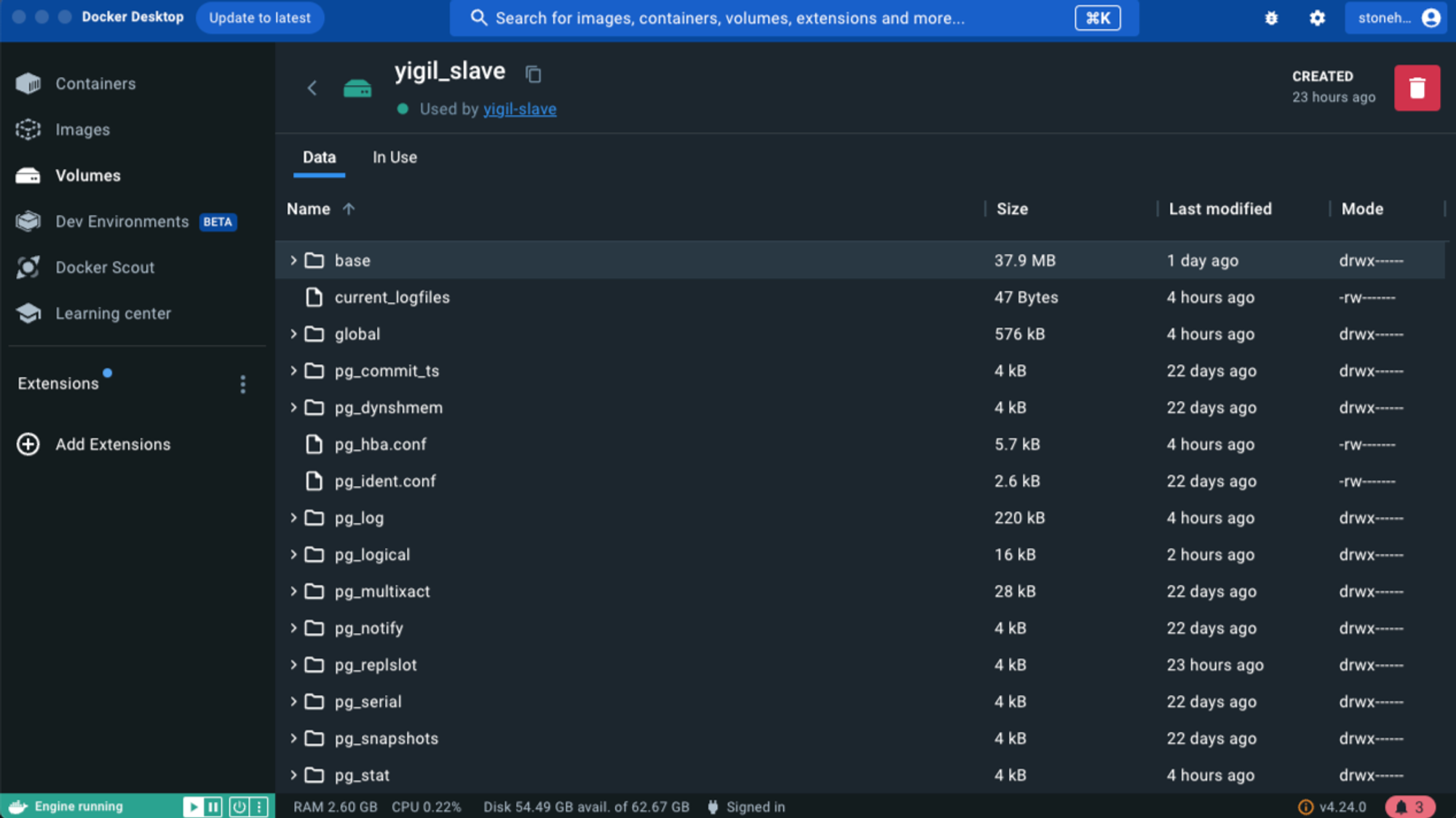Expand the pg_notify folder

[293, 628]
